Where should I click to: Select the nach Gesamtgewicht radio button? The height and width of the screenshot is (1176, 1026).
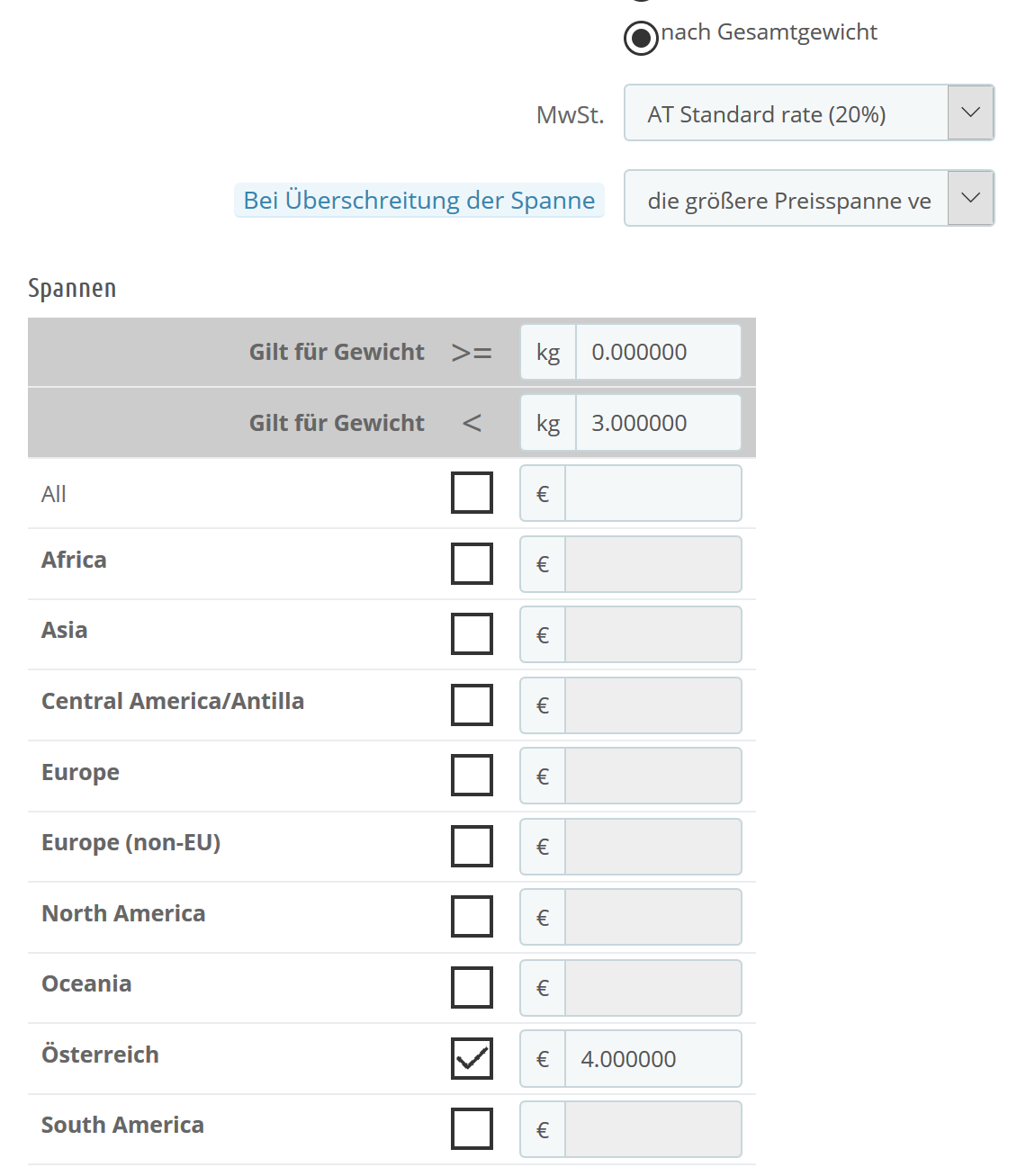tap(641, 38)
